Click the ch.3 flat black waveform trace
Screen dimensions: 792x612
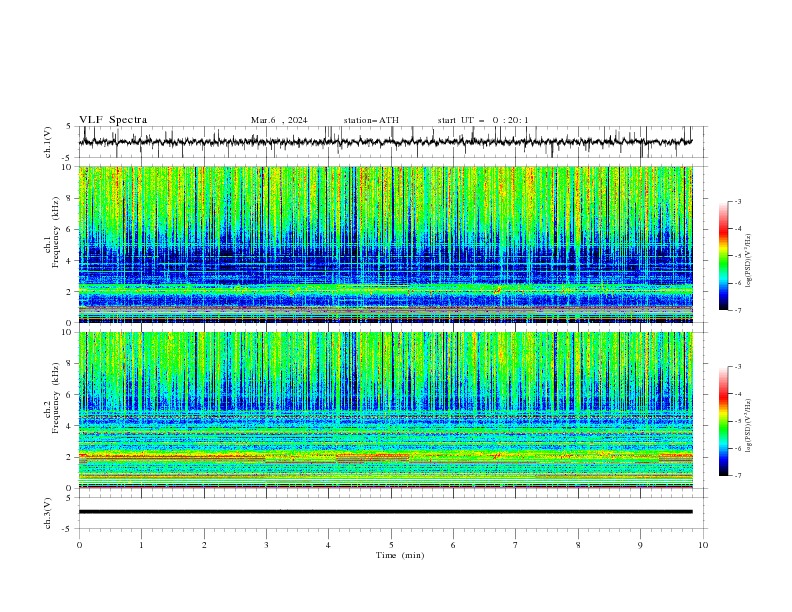385,512
